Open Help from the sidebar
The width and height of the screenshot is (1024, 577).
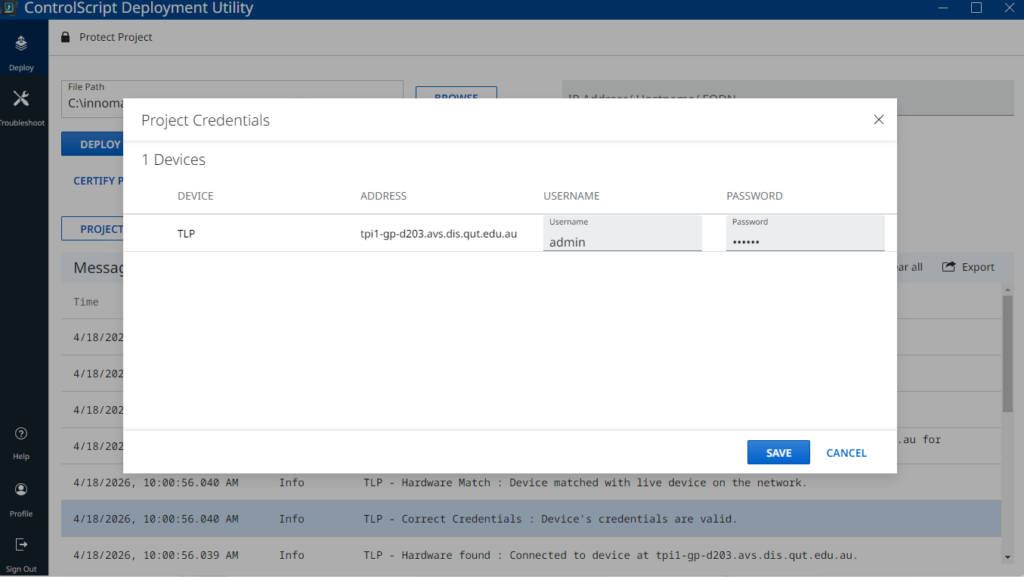21,442
